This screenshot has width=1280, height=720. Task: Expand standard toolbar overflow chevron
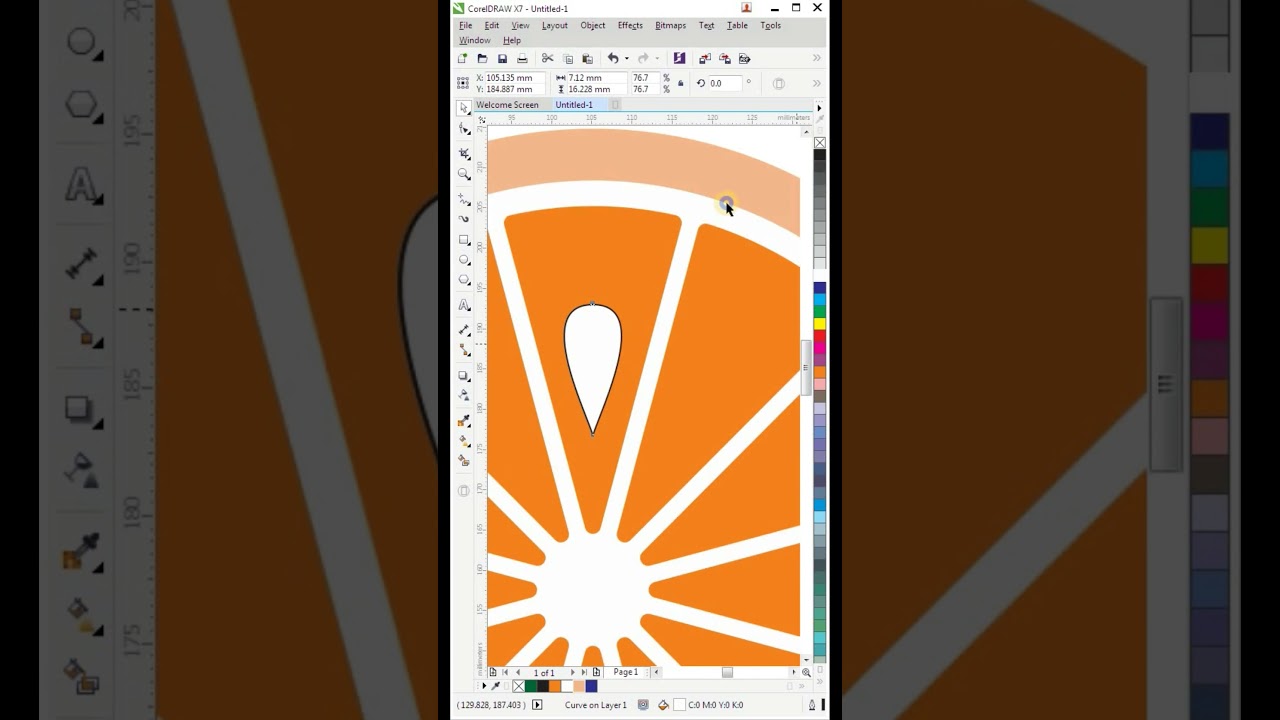click(x=817, y=59)
